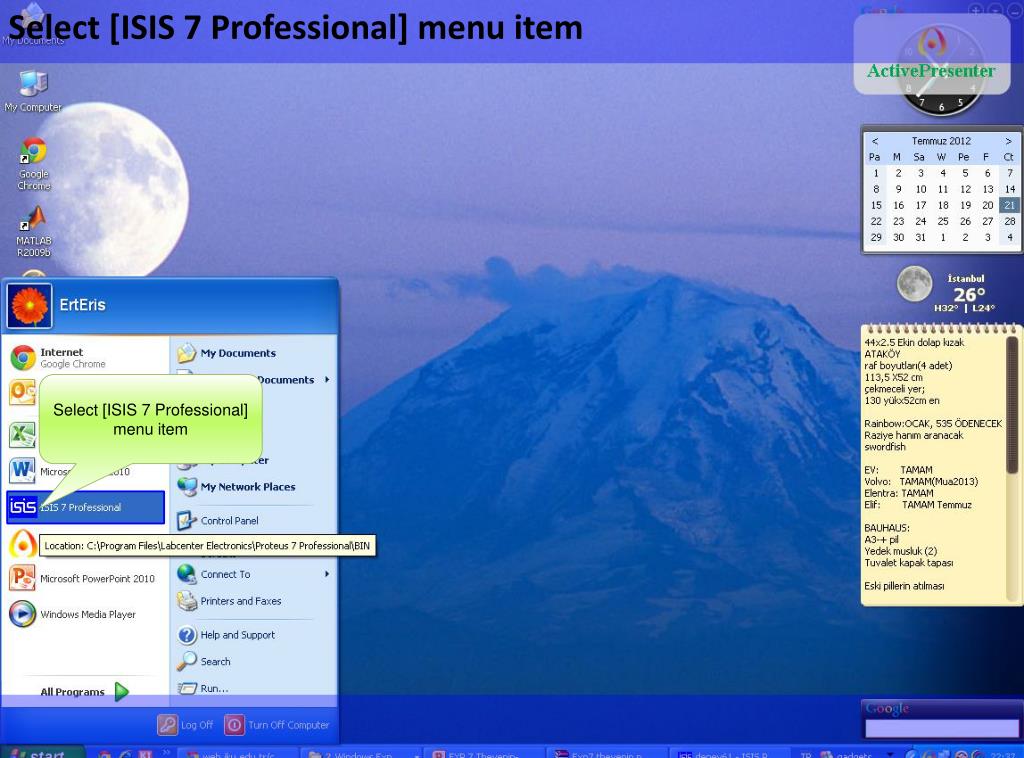Image resolution: width=1024 pixels, height=758 pixels.
Task: Launch Windows Media Player
Action: (85, 614)
